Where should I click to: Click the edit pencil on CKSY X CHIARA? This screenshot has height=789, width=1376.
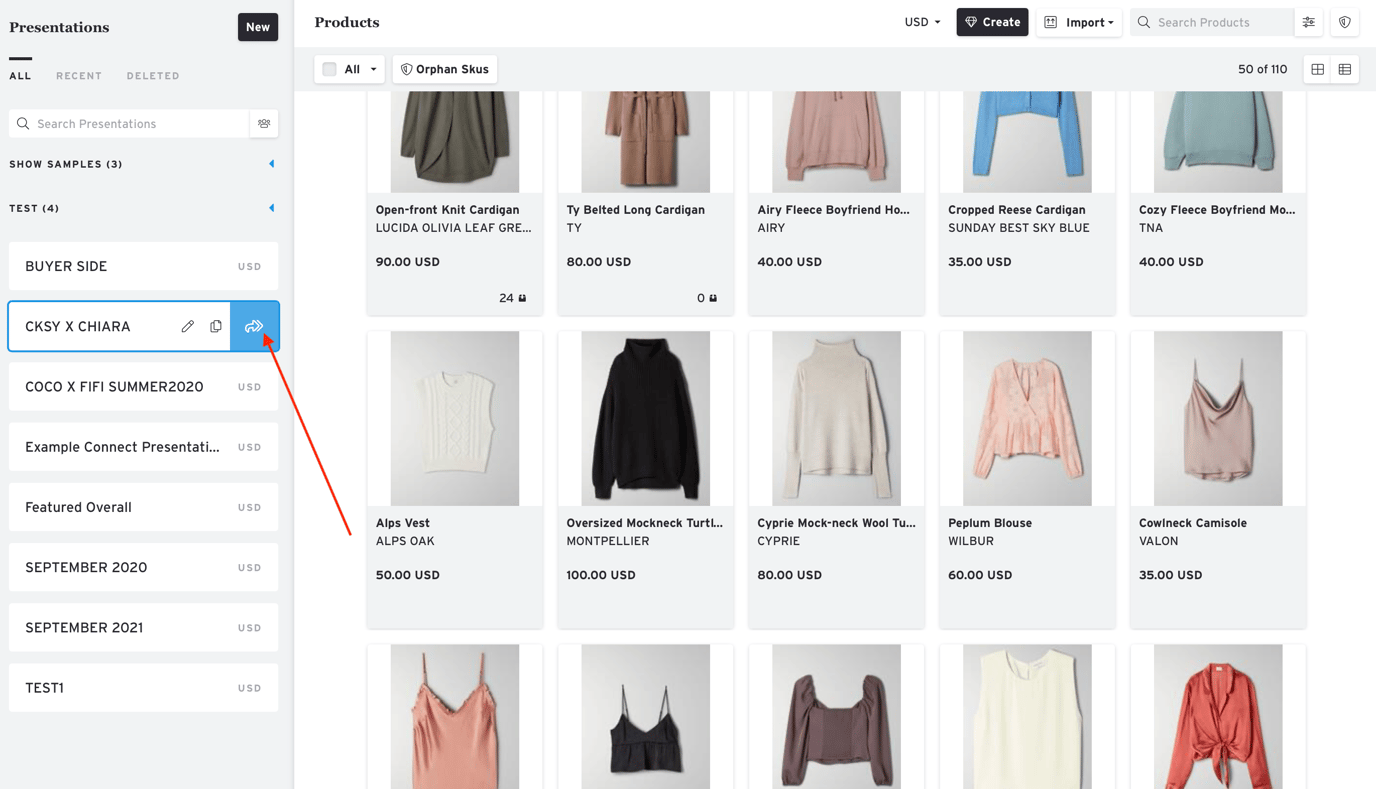188,326
